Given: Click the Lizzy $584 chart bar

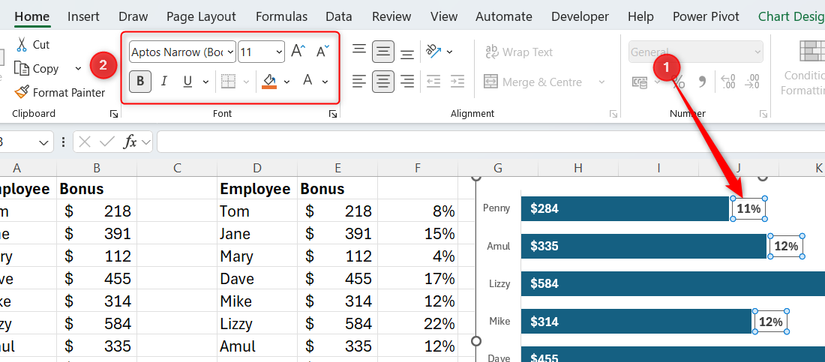Looking at the screenshot, I should 673,284.
